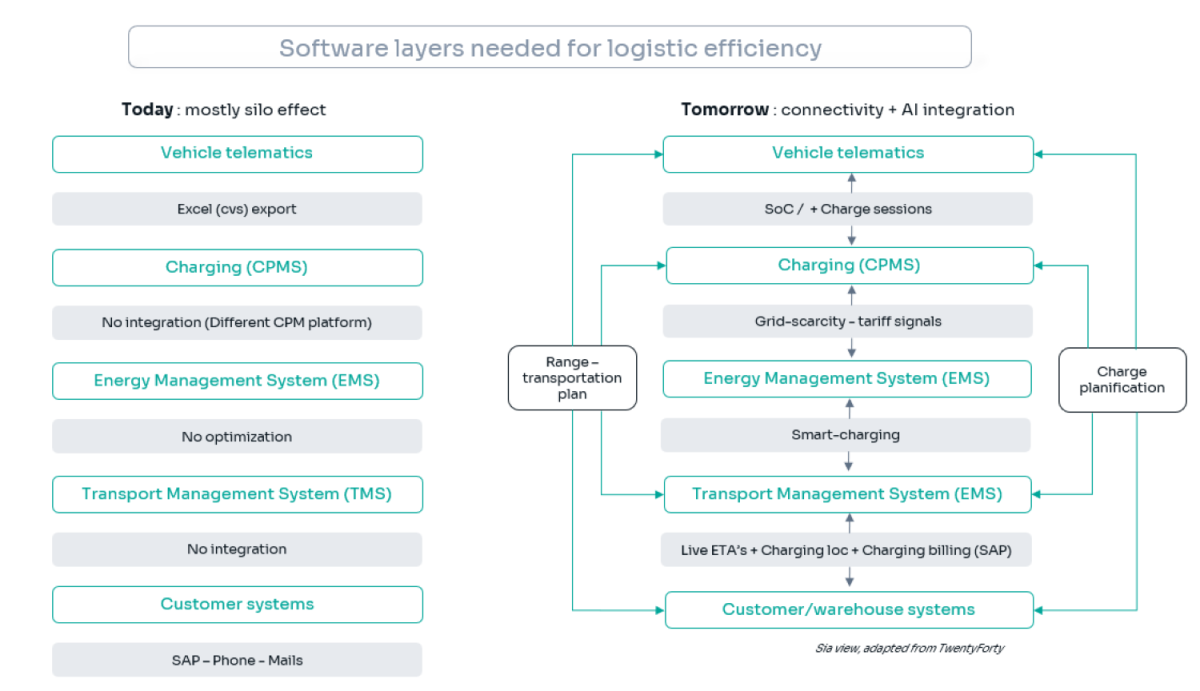Select the 'Grid-scarcity – tariff signals' box
This screenshot has width=1200, height=691.
[x=848, y=321]
